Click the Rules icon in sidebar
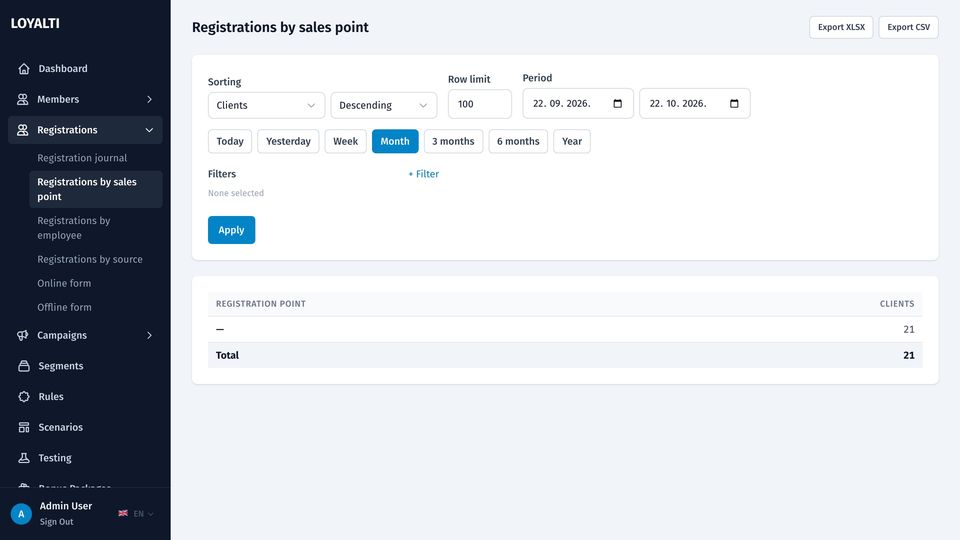Image resolution: width=960 pixels, height=540 pixels. click(x=24, y=396)
